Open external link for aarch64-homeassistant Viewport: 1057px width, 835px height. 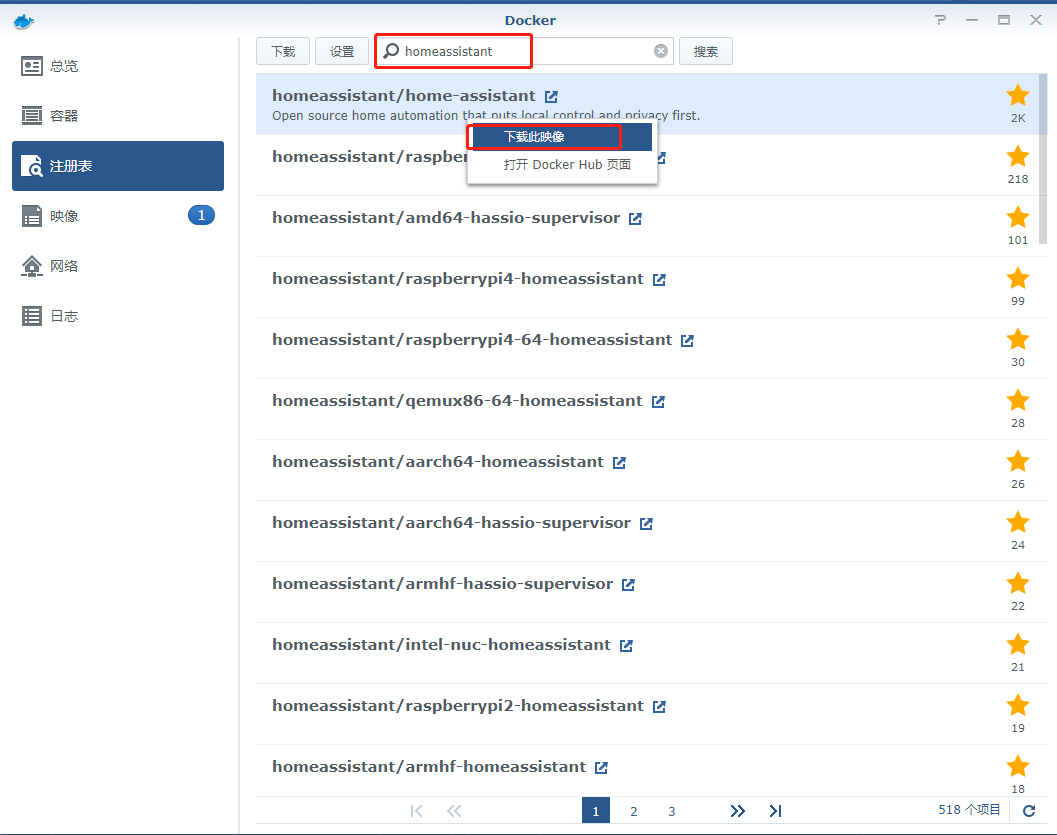[620, 462]
